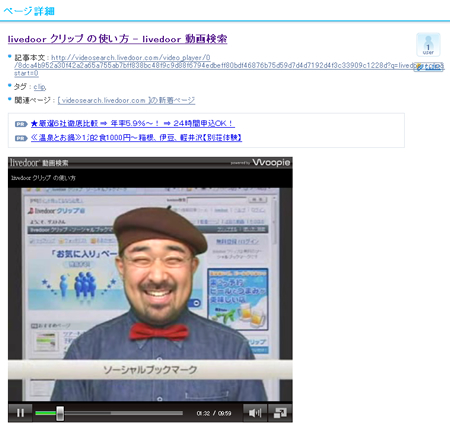Click the video progress slider handle
The image size is (450, 428).
point(60,413)
